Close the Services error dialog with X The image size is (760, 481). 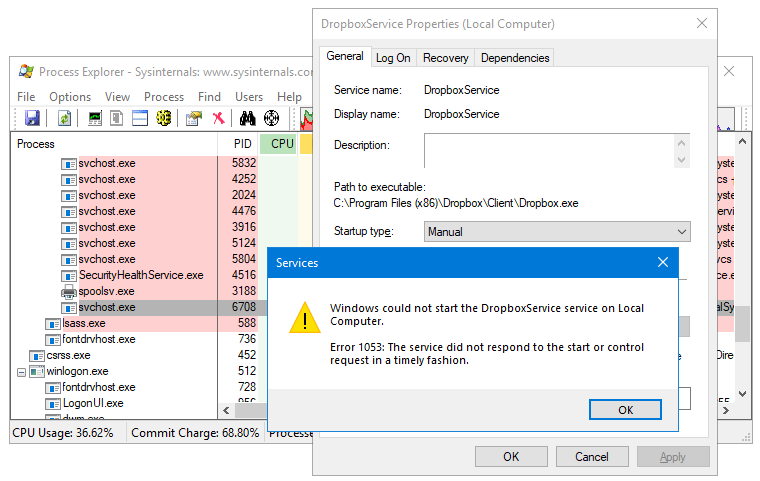[663, 262]
